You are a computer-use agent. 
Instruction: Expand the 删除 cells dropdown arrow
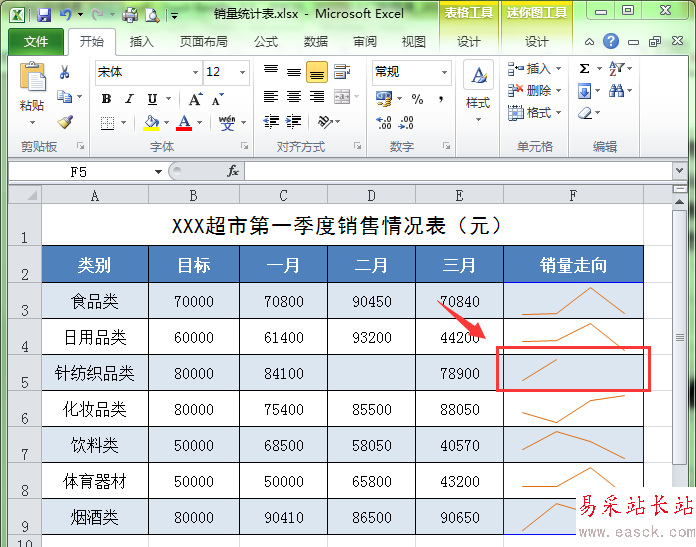point(558,91)
